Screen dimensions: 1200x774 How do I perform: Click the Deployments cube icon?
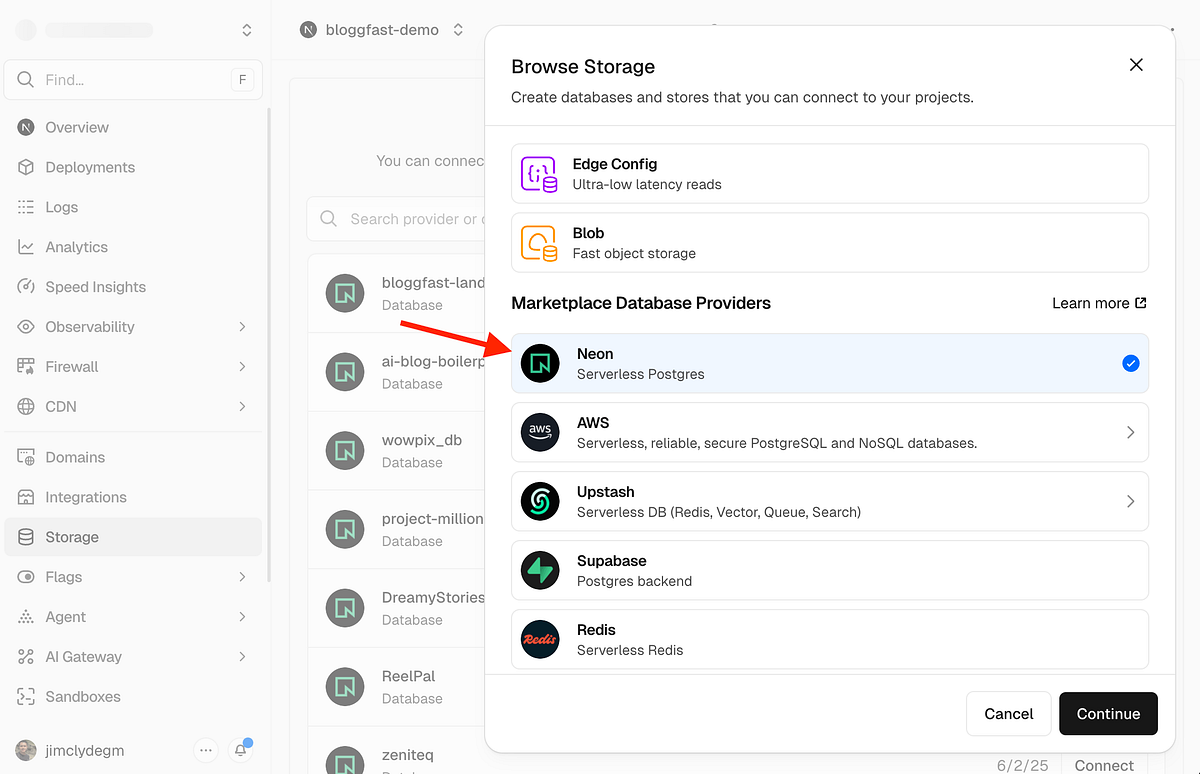(x=26, y=167)
